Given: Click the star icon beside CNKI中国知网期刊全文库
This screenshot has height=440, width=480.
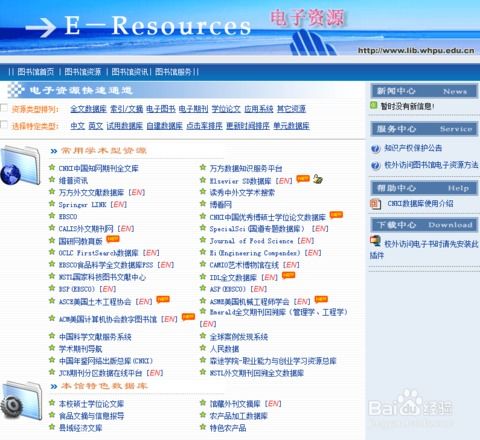Looking at the screenshot, I should 52,167.
